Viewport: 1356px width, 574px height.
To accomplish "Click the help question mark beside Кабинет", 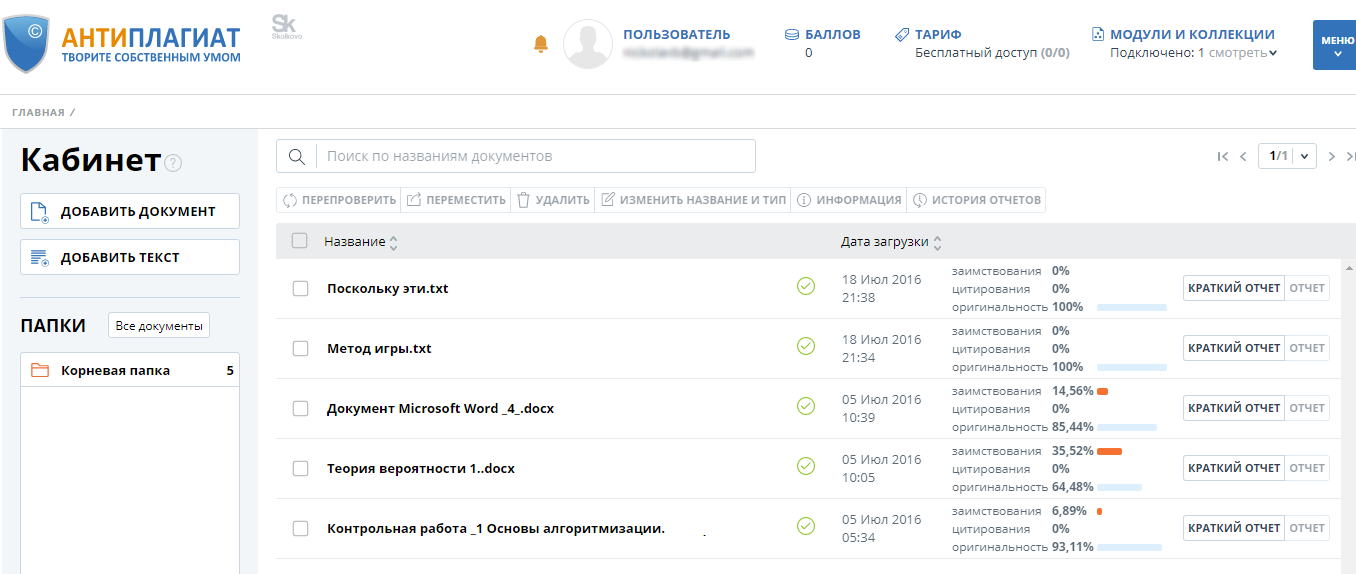I will pyautogui.click(x=173, y=163).
